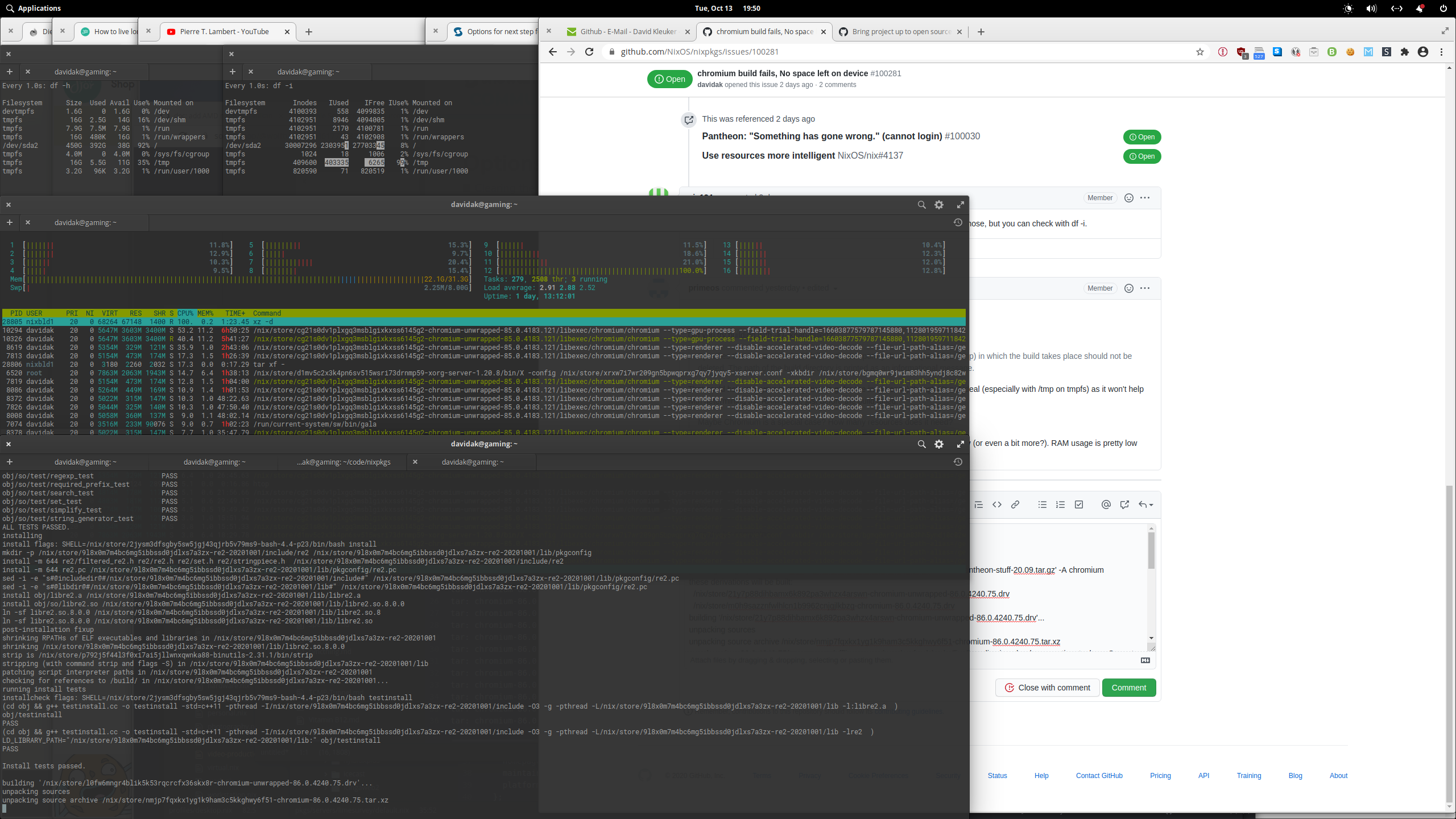Add a numbered list to the comment
The width and height of the screenshot is (1456, 819).
[x=1061, y=504]
